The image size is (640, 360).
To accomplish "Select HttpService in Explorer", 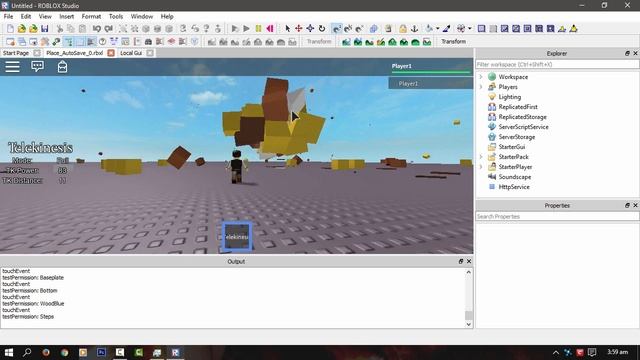I will (x=513, y=187).
